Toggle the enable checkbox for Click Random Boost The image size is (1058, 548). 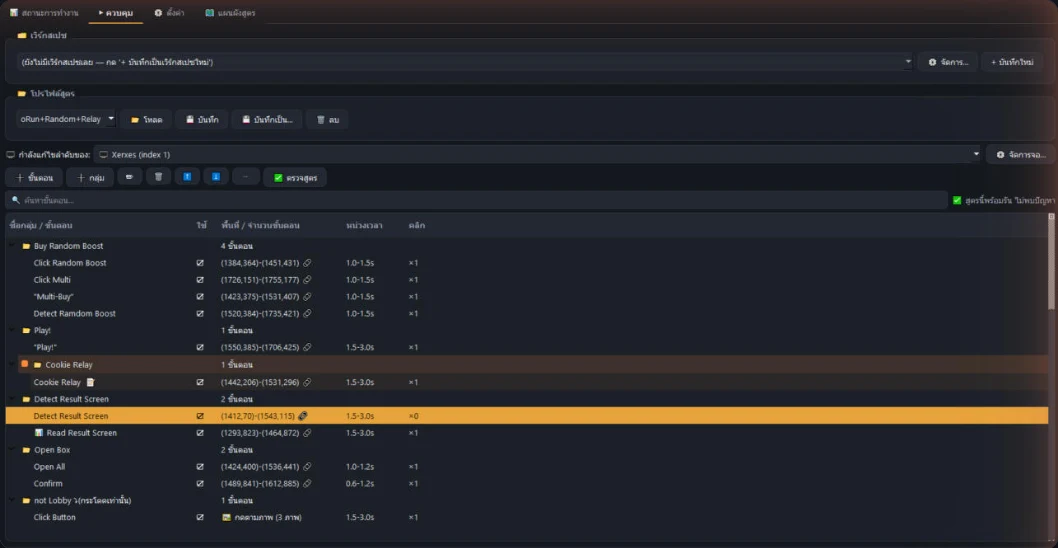(x=200, y=263)
